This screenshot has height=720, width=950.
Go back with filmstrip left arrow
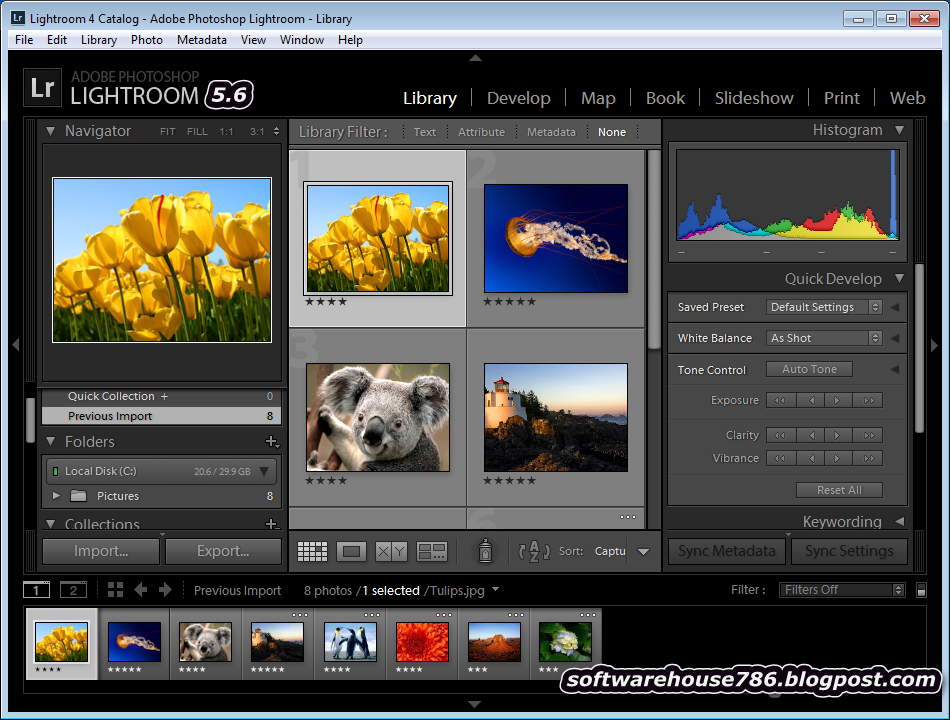pyautogui.click(x=141, y=590)
